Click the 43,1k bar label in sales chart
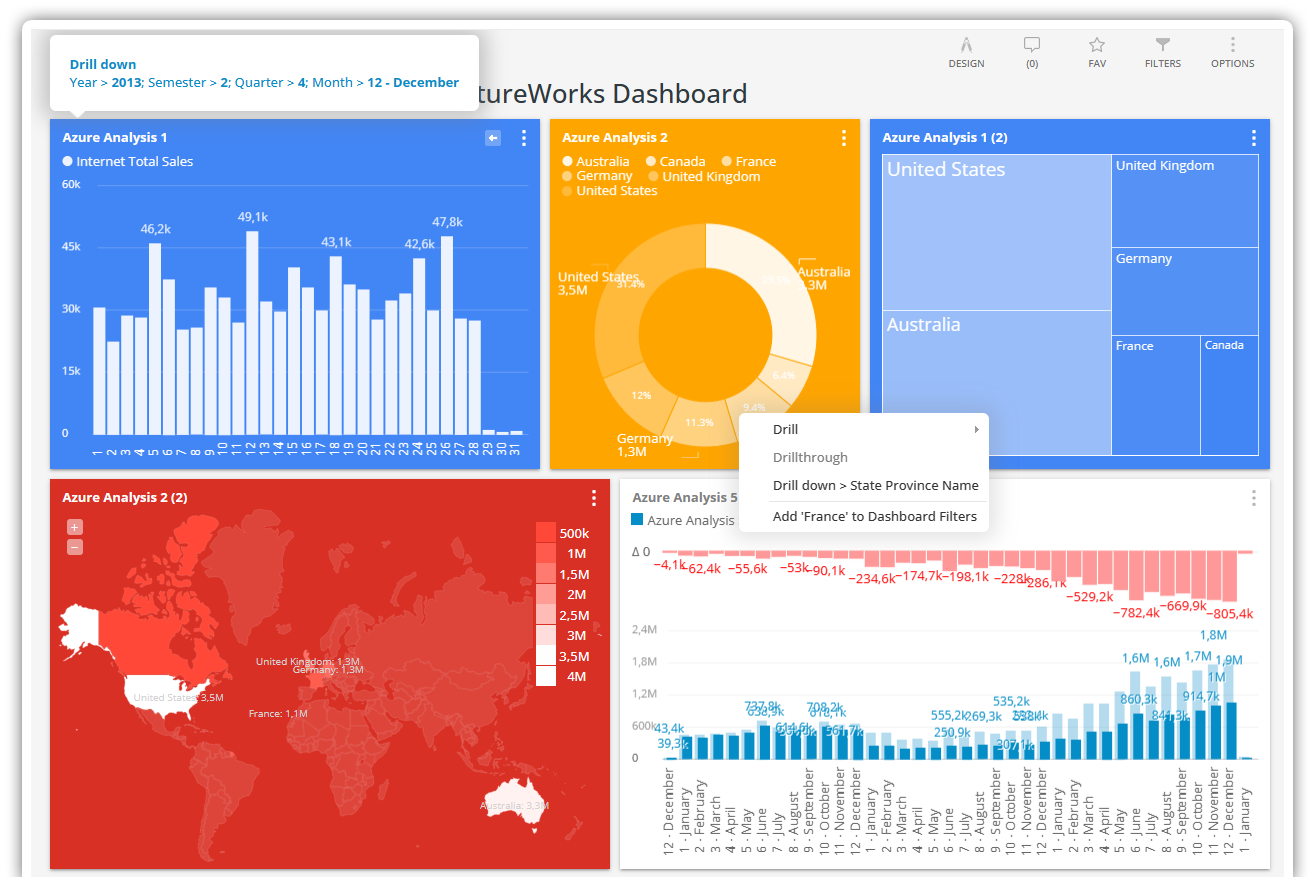This screenshot has width=1315, height=877. coord(336,242)
